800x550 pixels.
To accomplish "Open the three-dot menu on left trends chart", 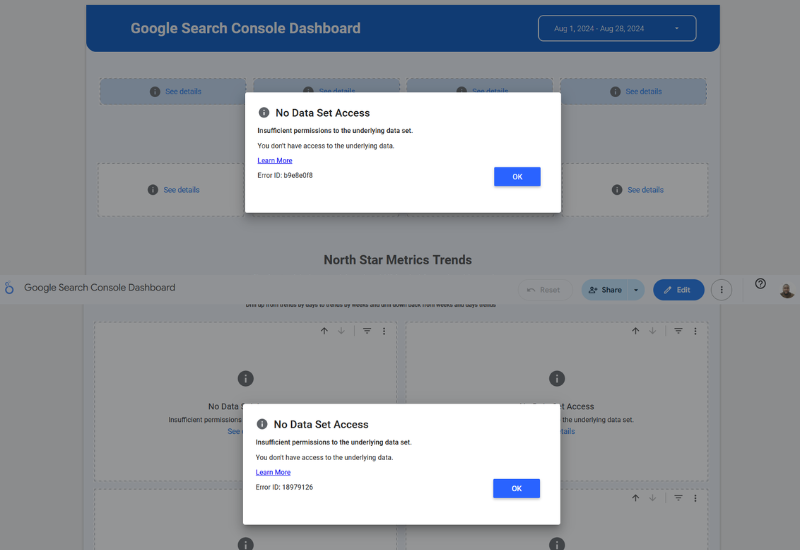I will (384, 331).
